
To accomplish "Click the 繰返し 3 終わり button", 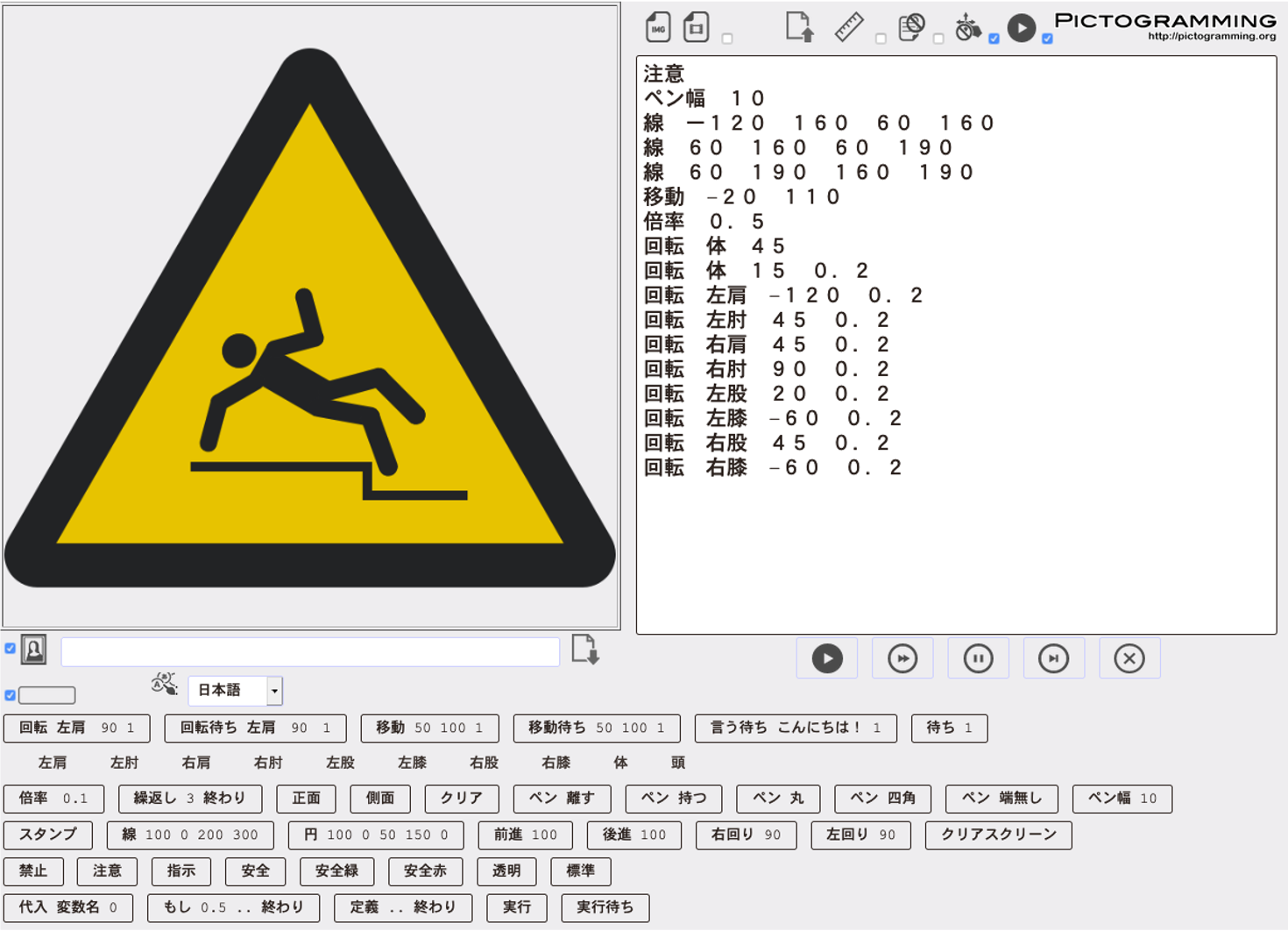I will 189,799.
